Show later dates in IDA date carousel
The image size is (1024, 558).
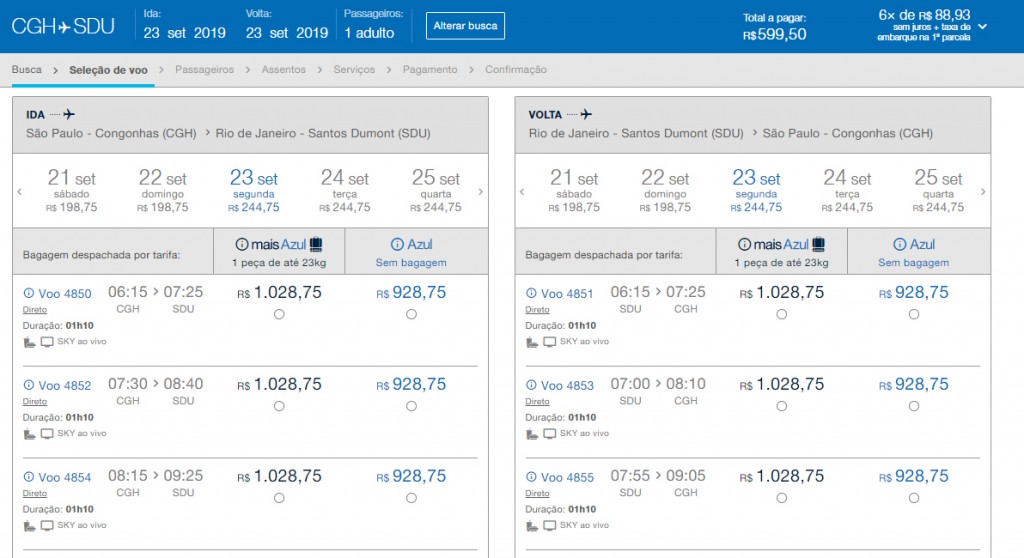pyautogui.click(x=481, y=191)
